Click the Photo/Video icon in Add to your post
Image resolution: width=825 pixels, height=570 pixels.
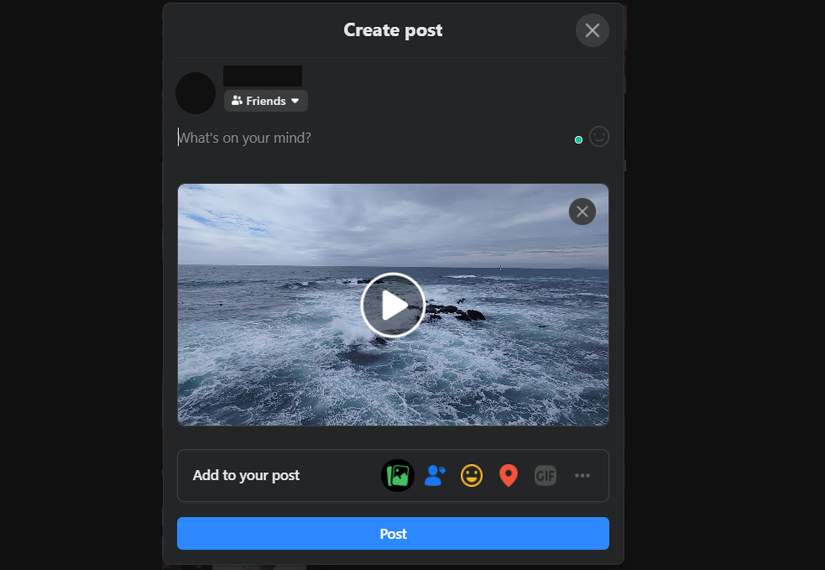click(398, 475)
